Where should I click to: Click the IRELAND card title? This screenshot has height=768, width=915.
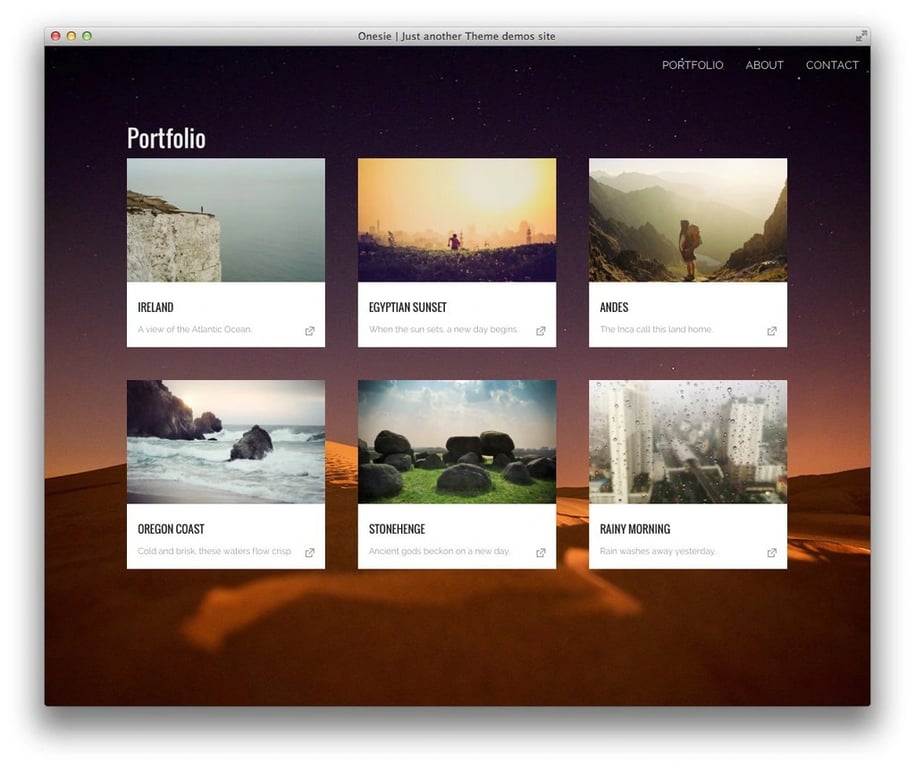(x=156, y=307)
